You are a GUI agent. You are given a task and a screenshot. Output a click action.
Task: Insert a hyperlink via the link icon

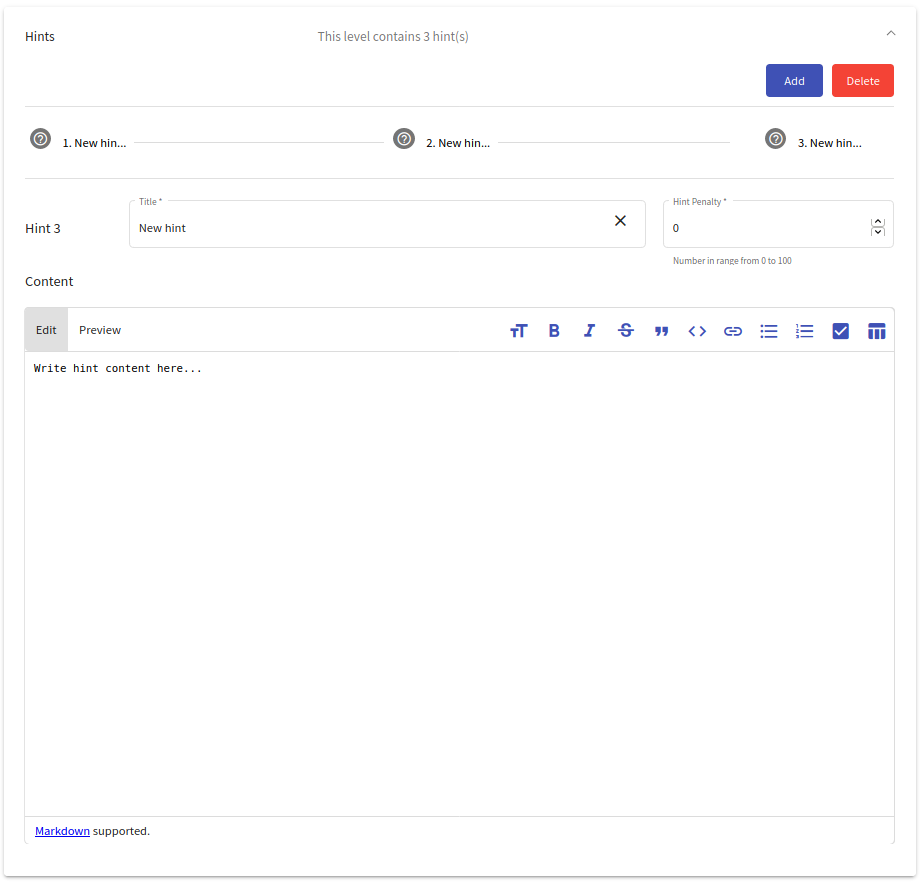pos(733,331)
